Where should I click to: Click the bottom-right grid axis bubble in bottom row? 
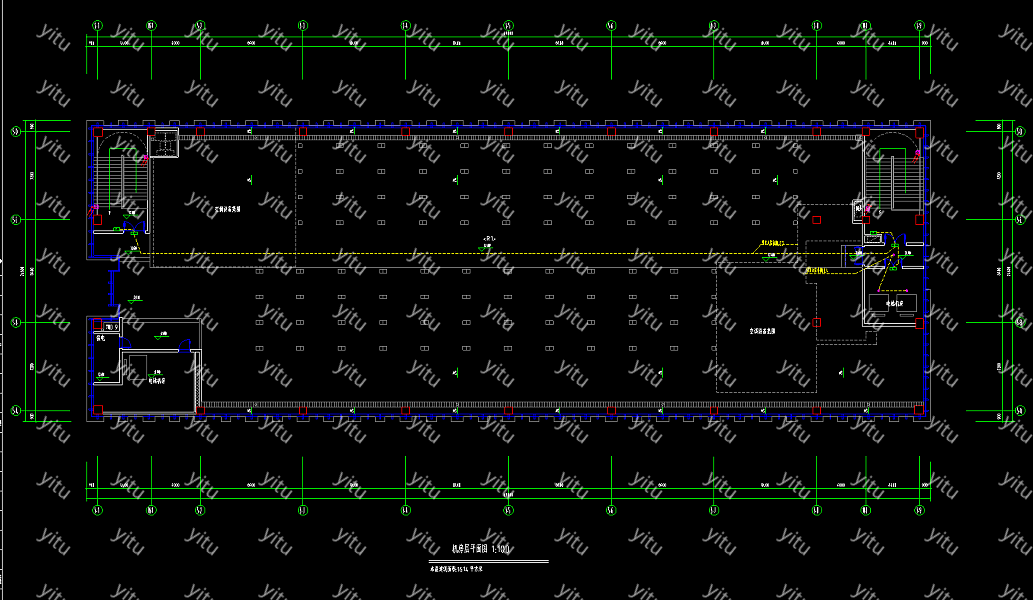tap(919, 510)
